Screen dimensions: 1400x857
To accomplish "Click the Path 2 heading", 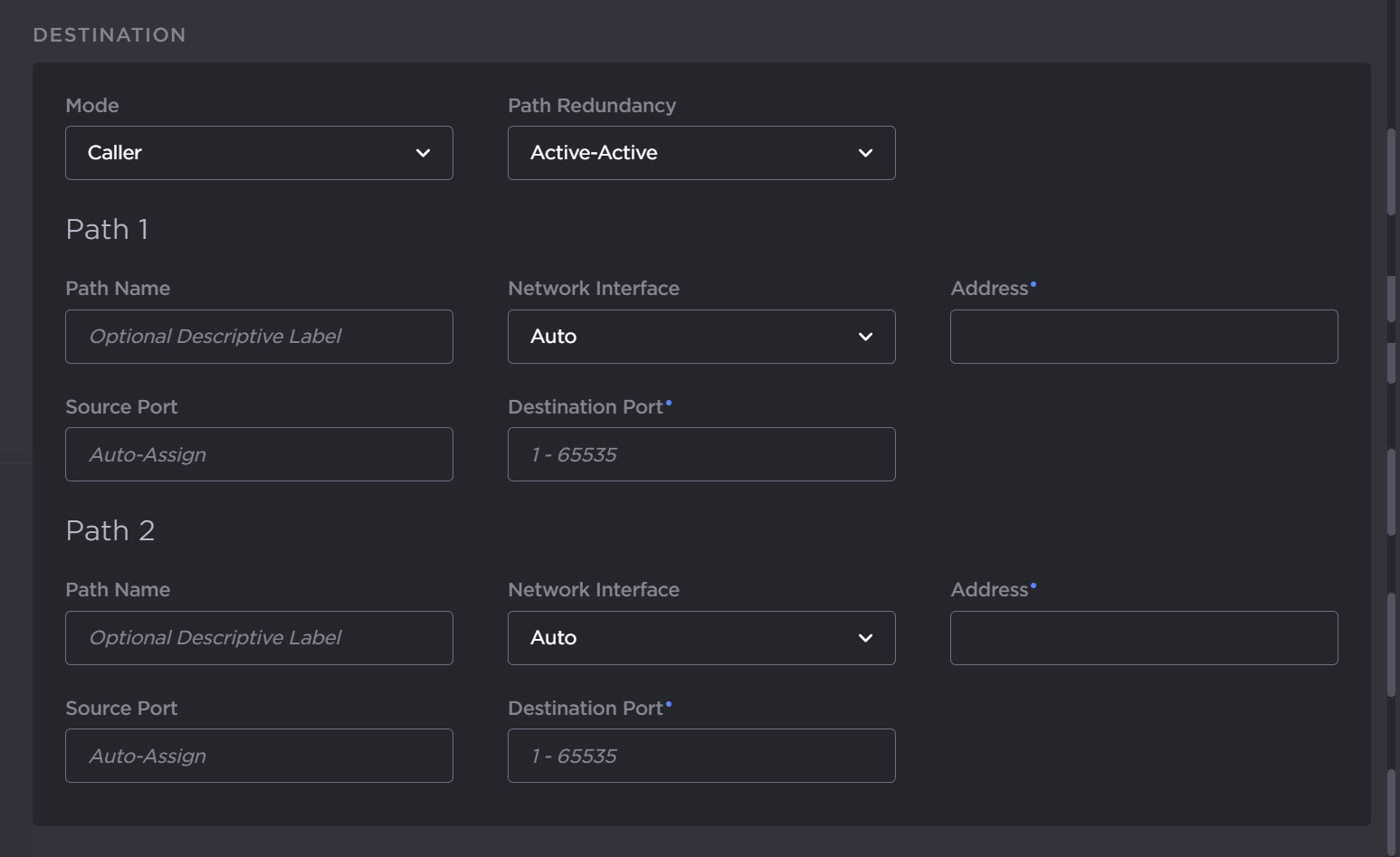I will tap(110, 531).
